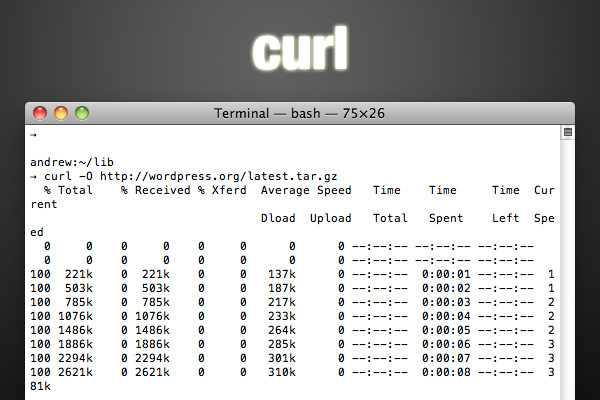Viewport: 600px width, 400px height.
Task: Click the large 'curl' heading above Terminal
Action: tap(300, 49)
